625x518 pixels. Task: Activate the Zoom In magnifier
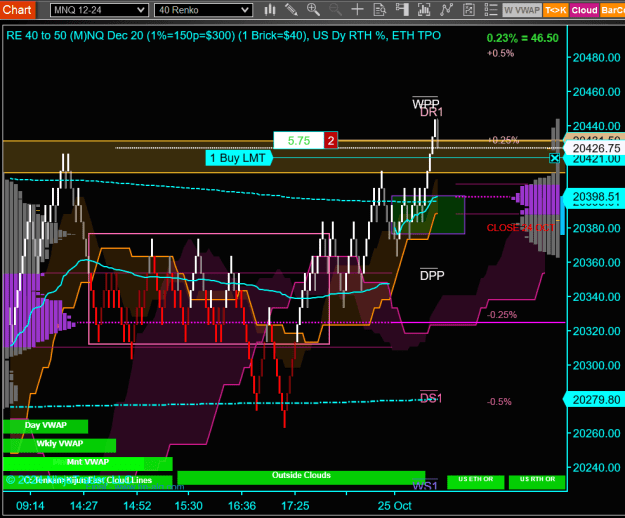coord(313,10)
